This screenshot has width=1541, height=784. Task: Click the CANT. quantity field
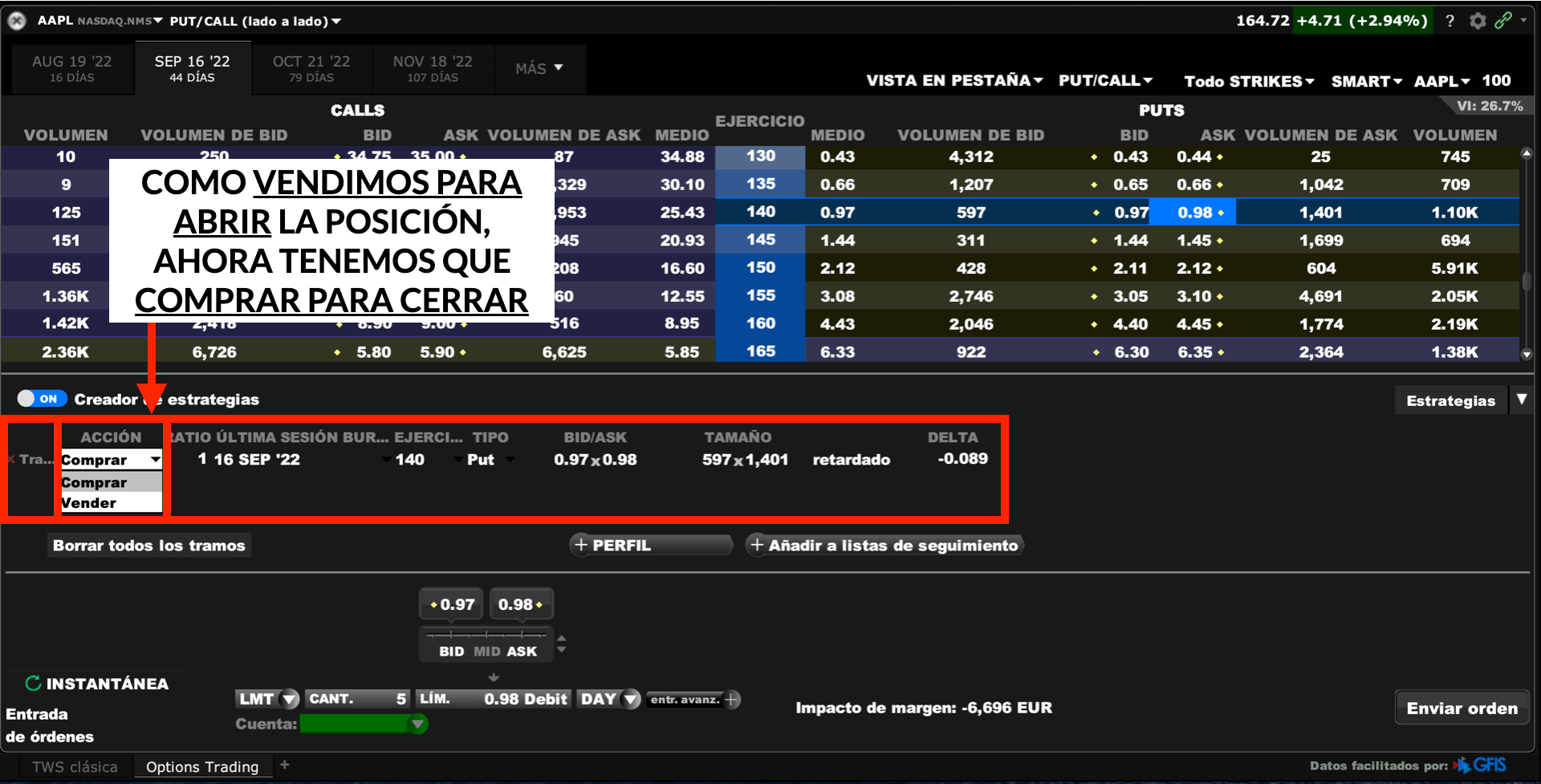coord(358,699)
